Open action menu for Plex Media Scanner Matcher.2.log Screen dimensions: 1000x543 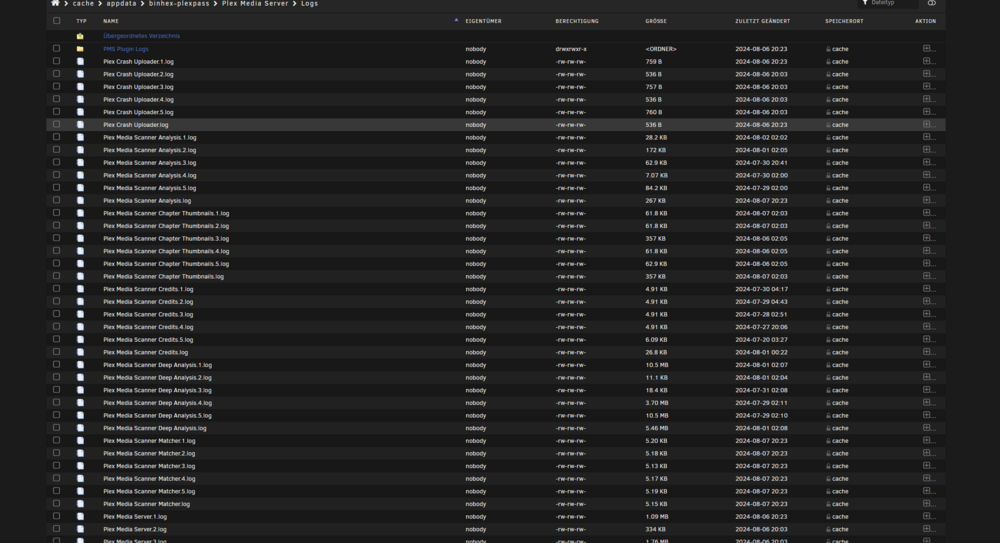pos(928,453)
